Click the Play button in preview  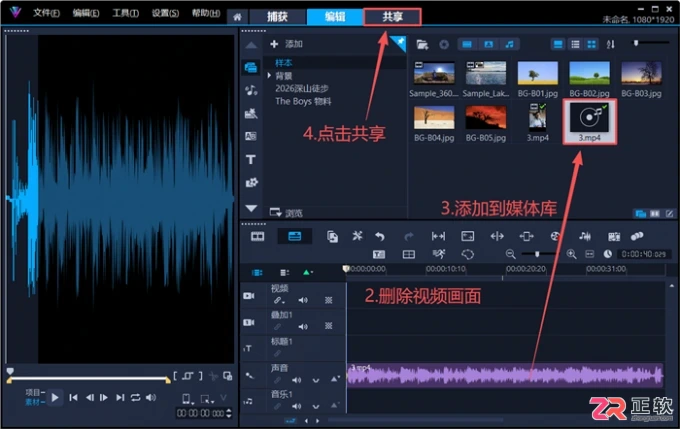55,397
